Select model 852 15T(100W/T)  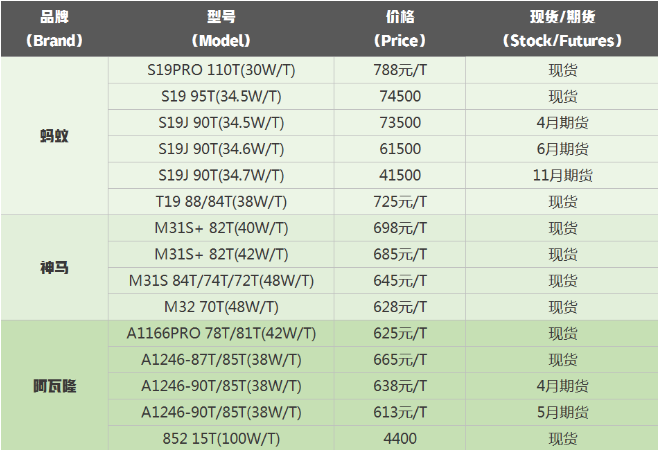(x=221, y=438)
